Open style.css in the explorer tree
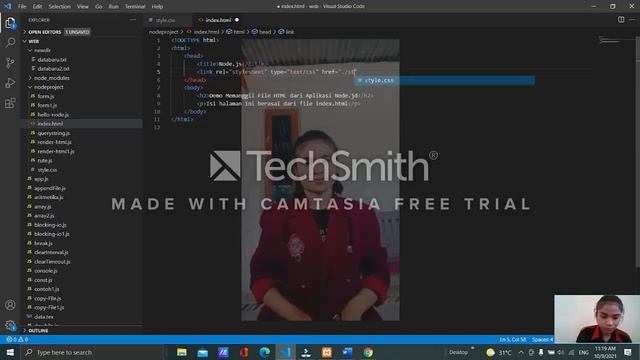The image size is (640, 360). pyautogui.click(x=47, y=170)
